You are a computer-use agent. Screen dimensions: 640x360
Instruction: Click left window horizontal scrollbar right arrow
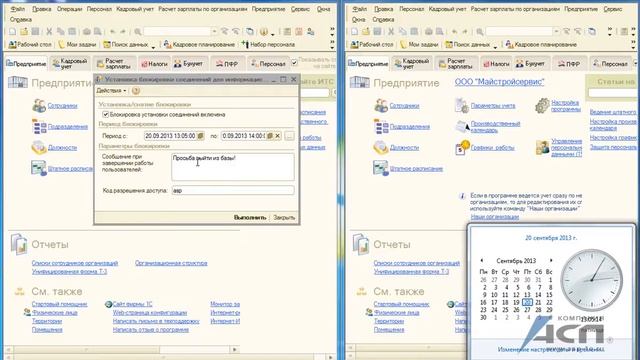click(x=234, y=349)
